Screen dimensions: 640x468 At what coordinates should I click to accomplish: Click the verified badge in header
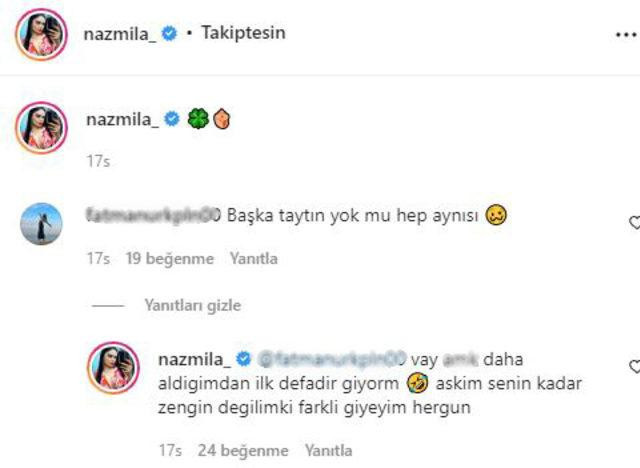(169, 33)
